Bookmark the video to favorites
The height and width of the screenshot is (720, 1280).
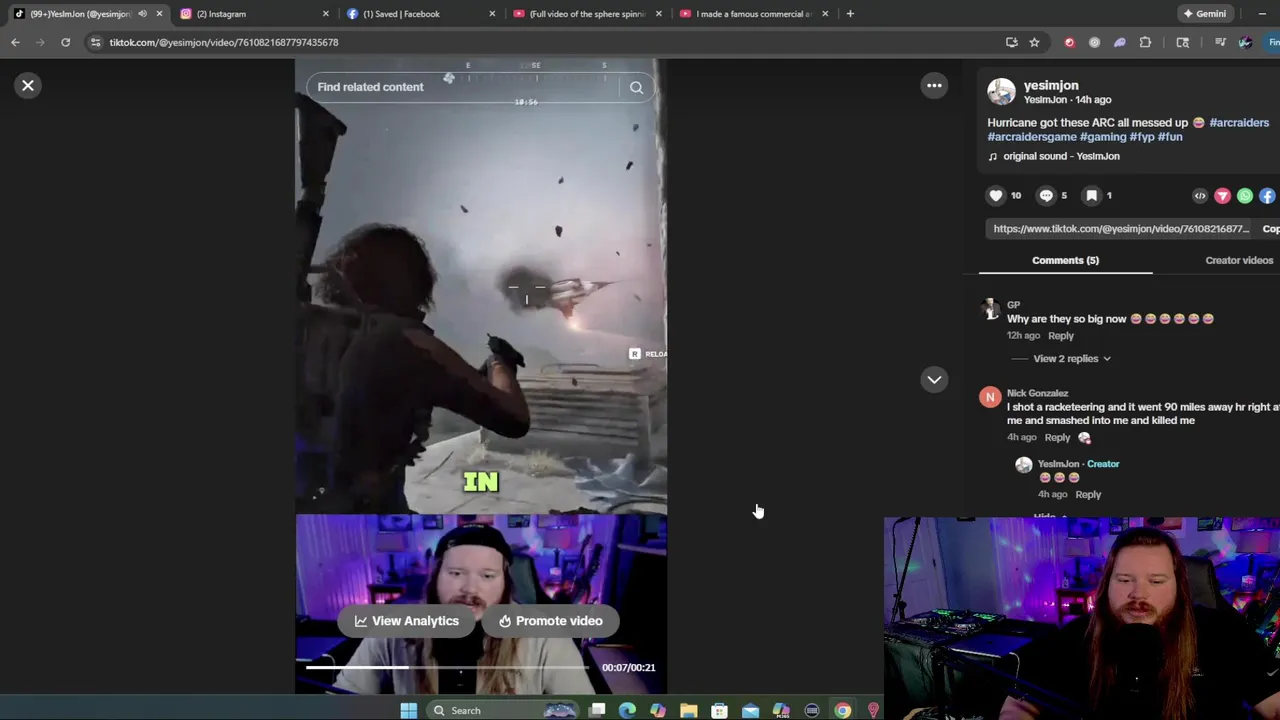[1092, 196]
